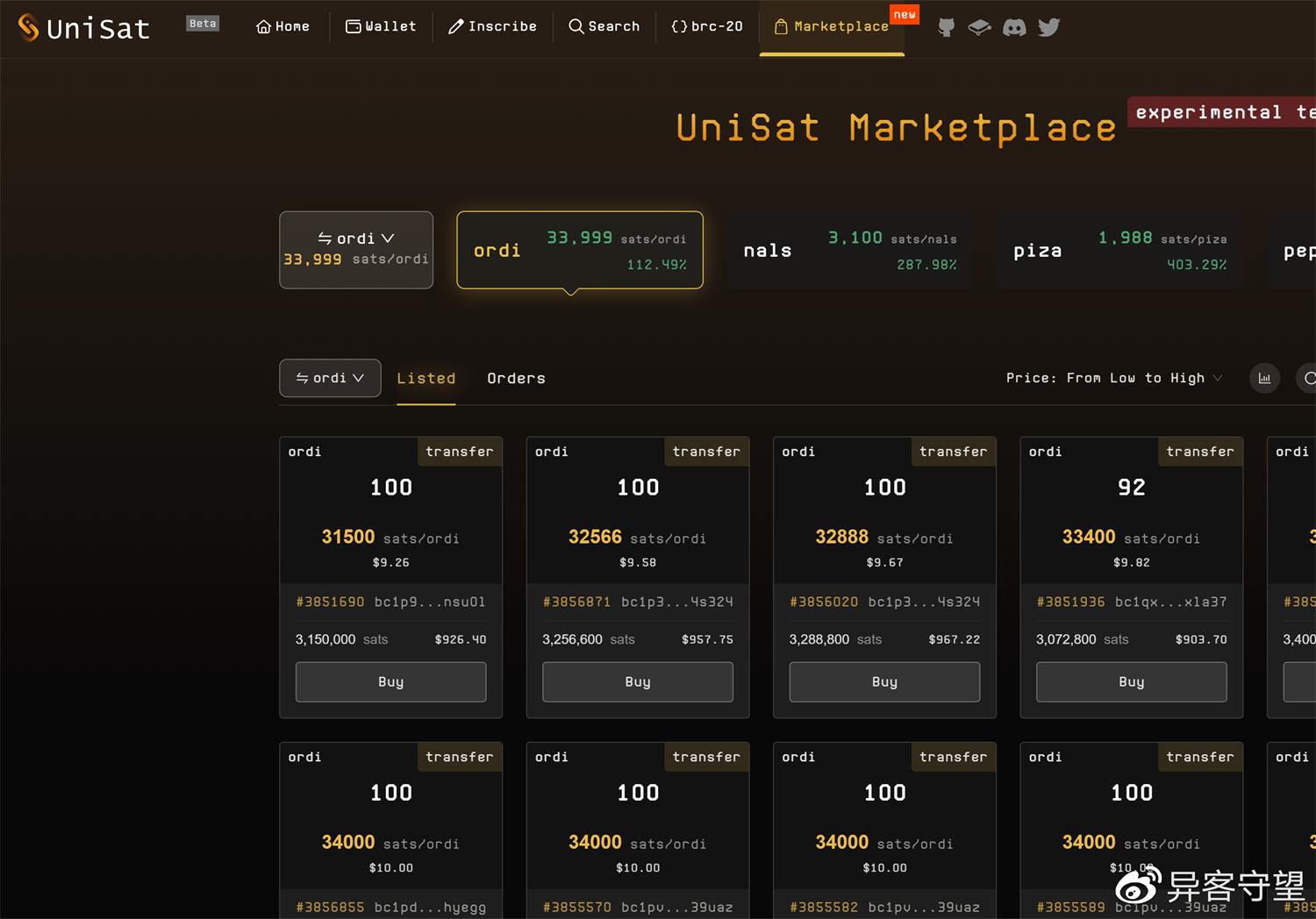The width and height of the screenshot is (1316, 919).
Task: Expand the large ordi 33,999 token selector
Action: coord(356,249)
